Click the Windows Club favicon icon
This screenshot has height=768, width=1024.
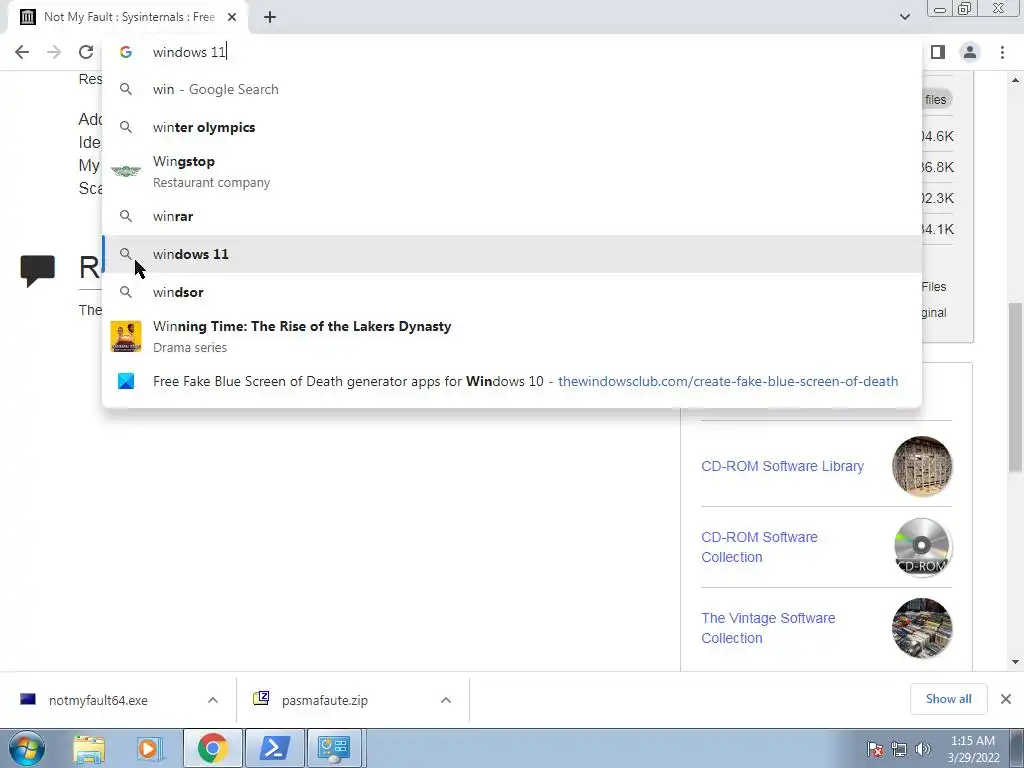pos(126,381)
